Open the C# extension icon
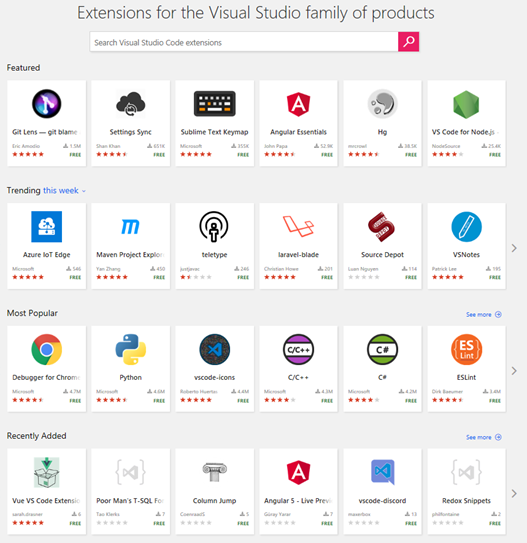The image size is (527, 543). pyautogui.click(x=382, y=349)
